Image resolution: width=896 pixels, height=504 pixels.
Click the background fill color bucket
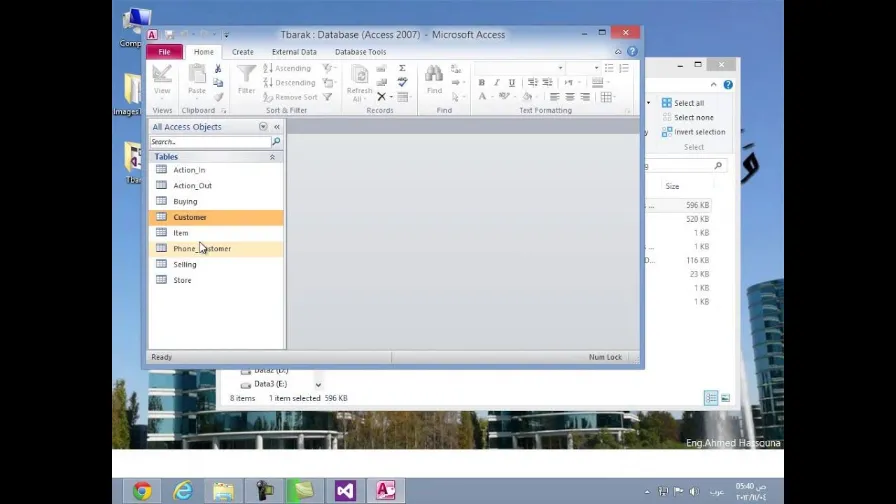pos(527,97)
